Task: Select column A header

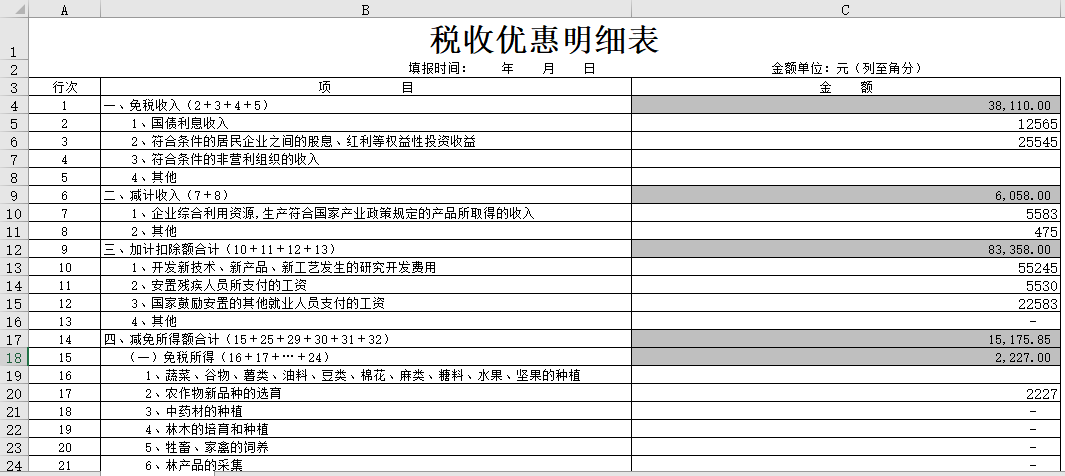Action: click(65, 10)
